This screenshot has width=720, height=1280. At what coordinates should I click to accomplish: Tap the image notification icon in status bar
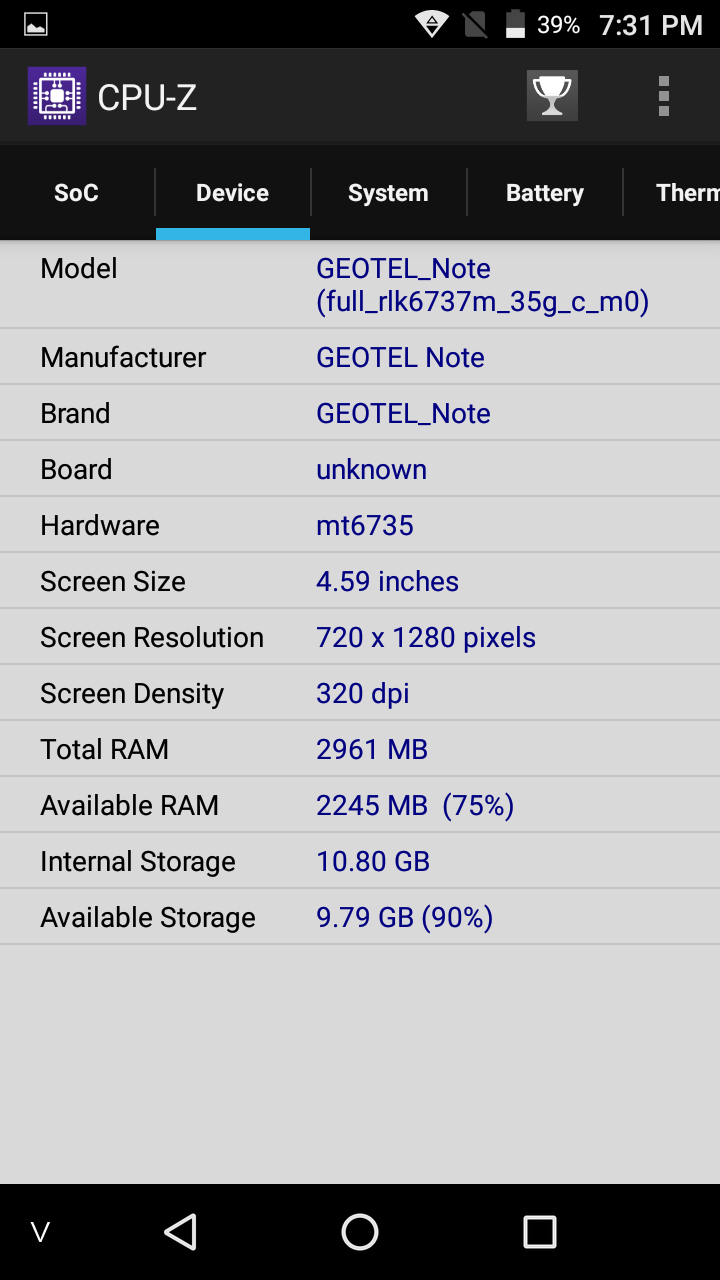36,25
